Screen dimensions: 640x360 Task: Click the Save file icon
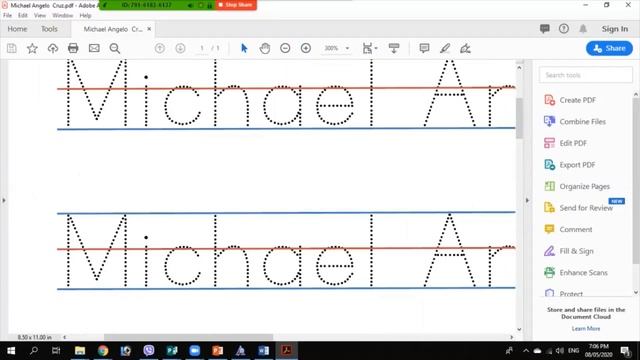[x=12, y=49]
